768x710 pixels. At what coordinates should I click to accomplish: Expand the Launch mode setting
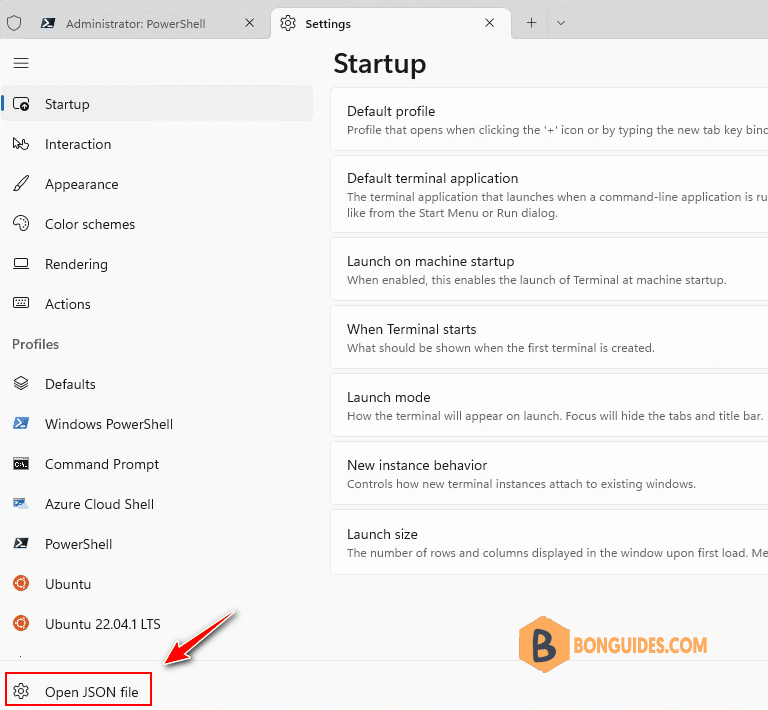(x=549, y=405)
